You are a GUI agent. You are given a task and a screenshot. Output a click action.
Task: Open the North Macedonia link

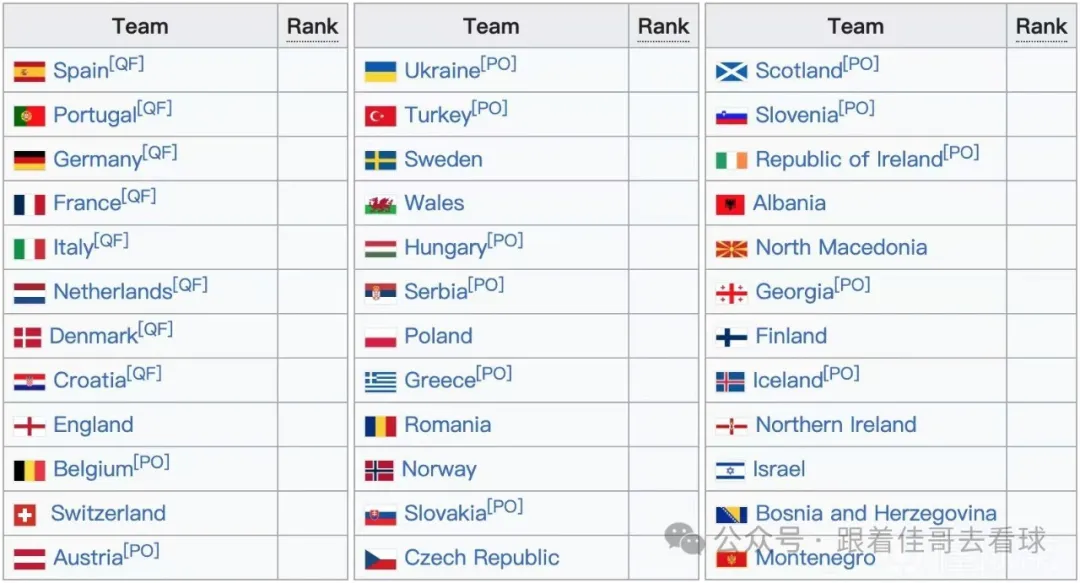pos(841,248)
